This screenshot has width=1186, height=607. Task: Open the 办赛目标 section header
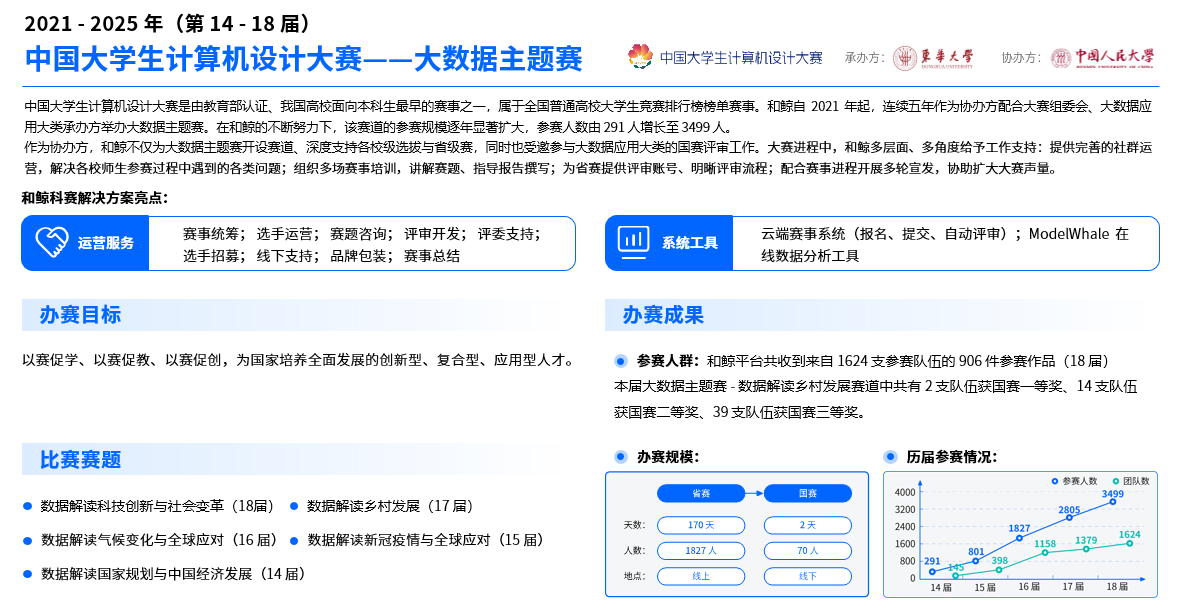[80, 315]
